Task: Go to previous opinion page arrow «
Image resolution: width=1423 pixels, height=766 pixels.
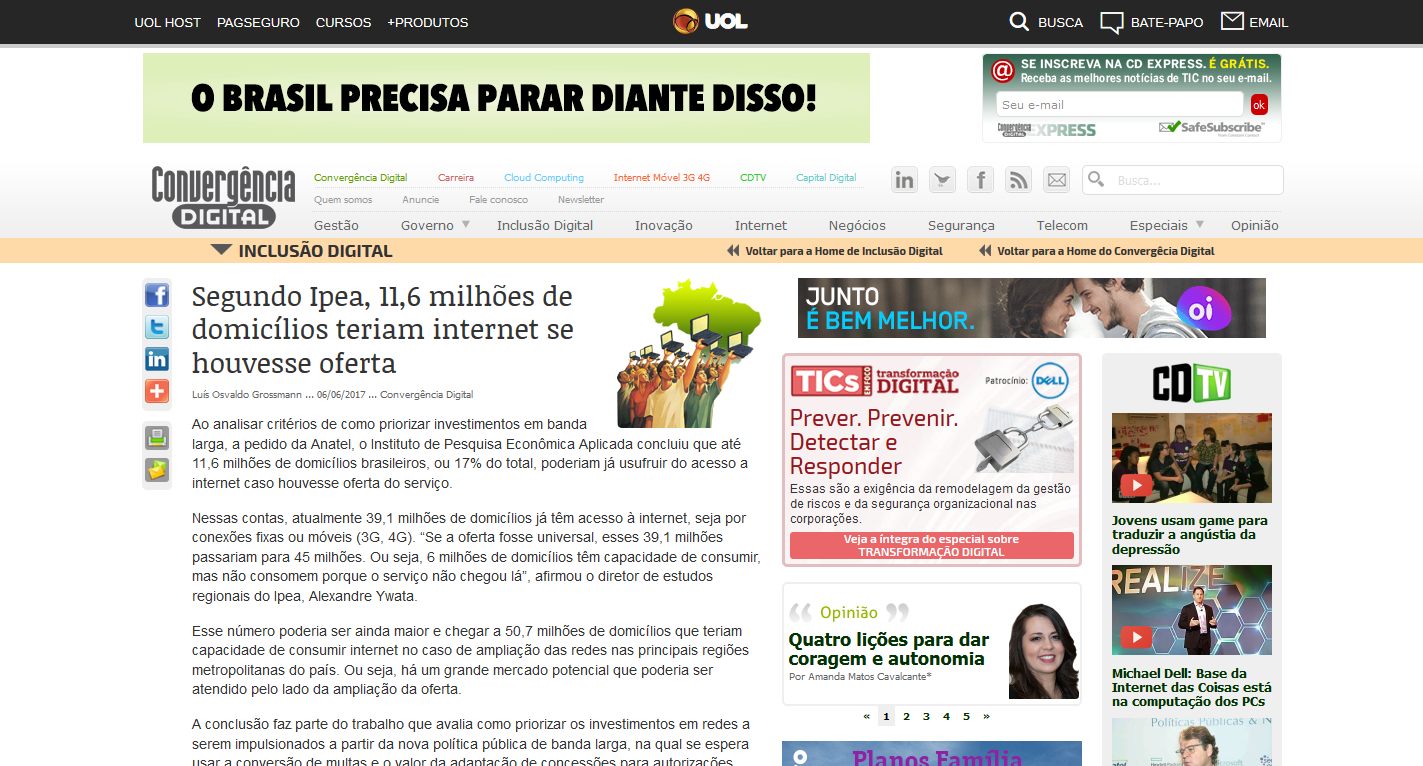Action: tap(867, 716)
